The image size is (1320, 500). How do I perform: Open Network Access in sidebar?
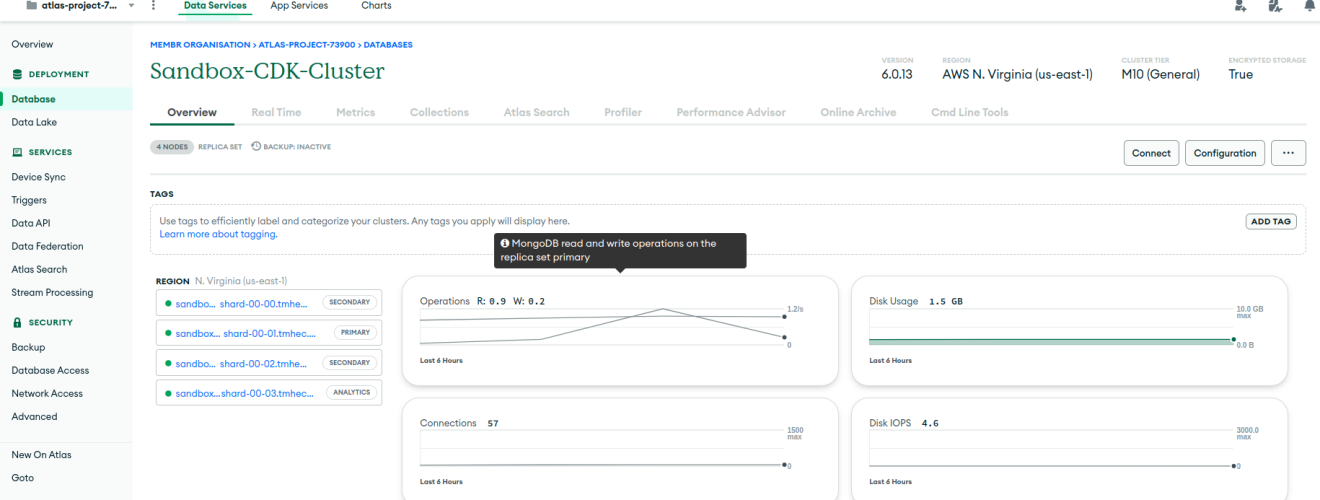pyautogui.click(x=47, y=393)
